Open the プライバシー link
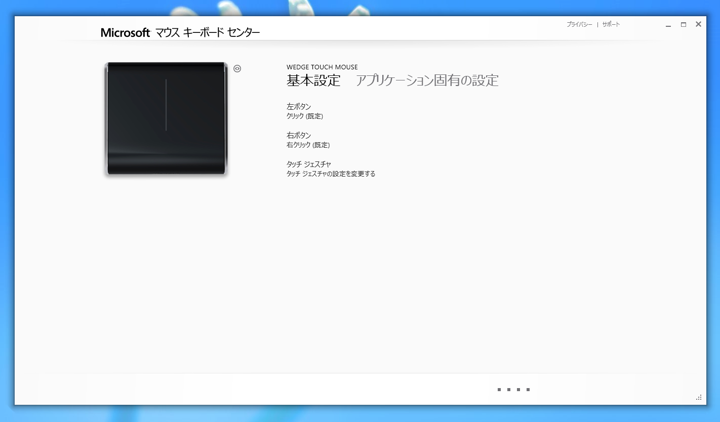 pos(579,24)
